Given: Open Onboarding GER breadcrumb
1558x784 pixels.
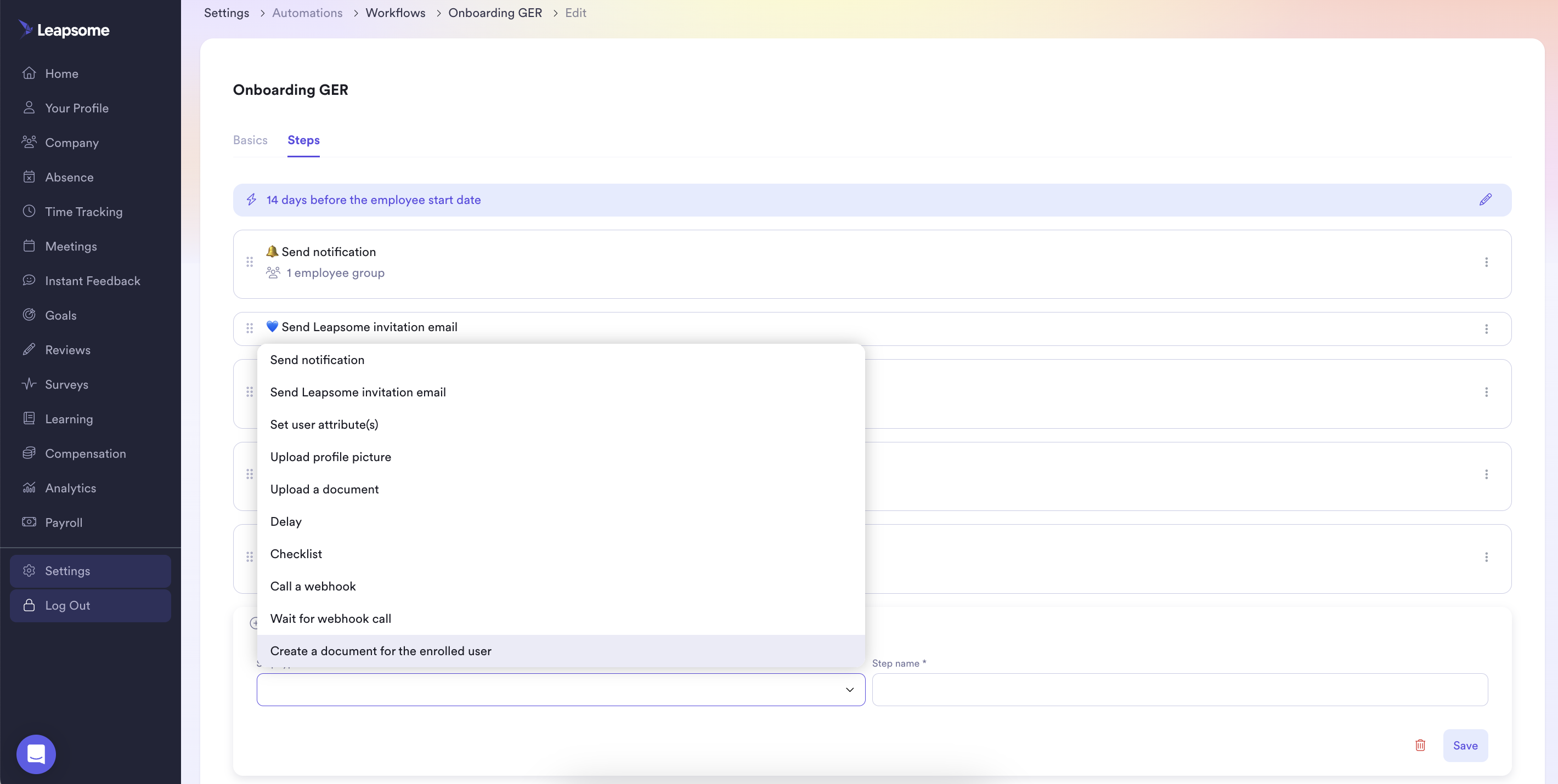Looking at the screenshot, I should (495, 13).
